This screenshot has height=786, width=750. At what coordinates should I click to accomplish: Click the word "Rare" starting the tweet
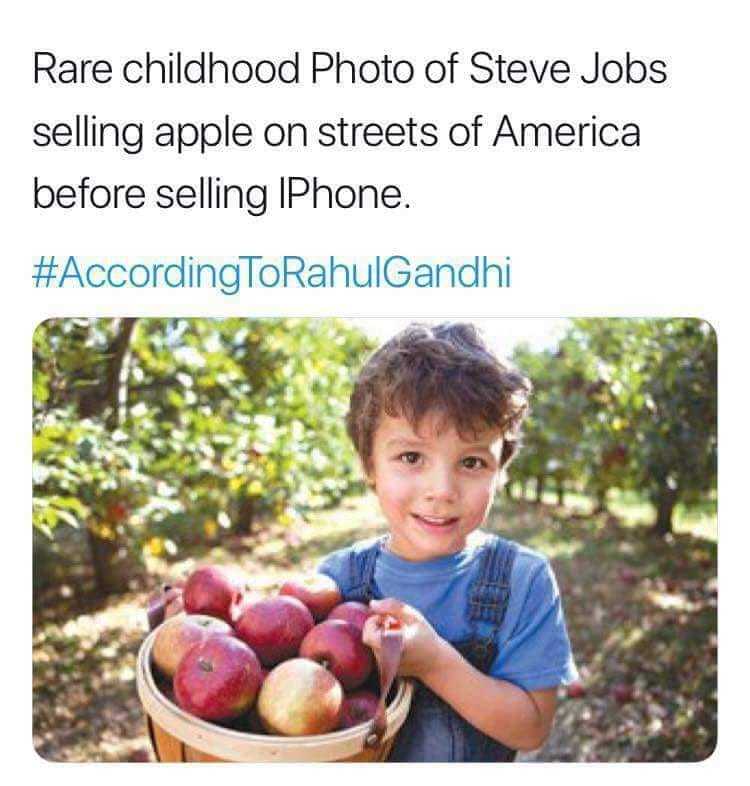click(72, 69)
